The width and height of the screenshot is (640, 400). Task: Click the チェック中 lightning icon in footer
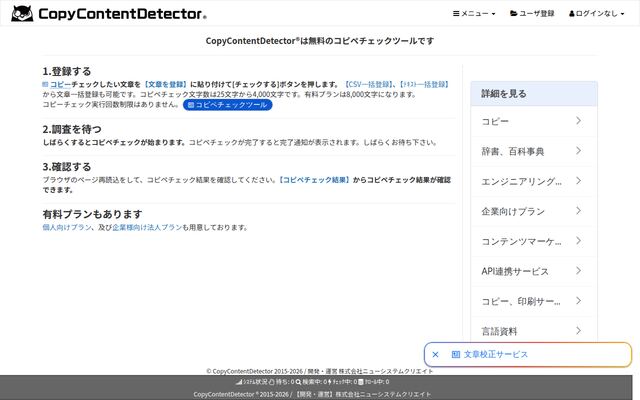click(330, 382)
